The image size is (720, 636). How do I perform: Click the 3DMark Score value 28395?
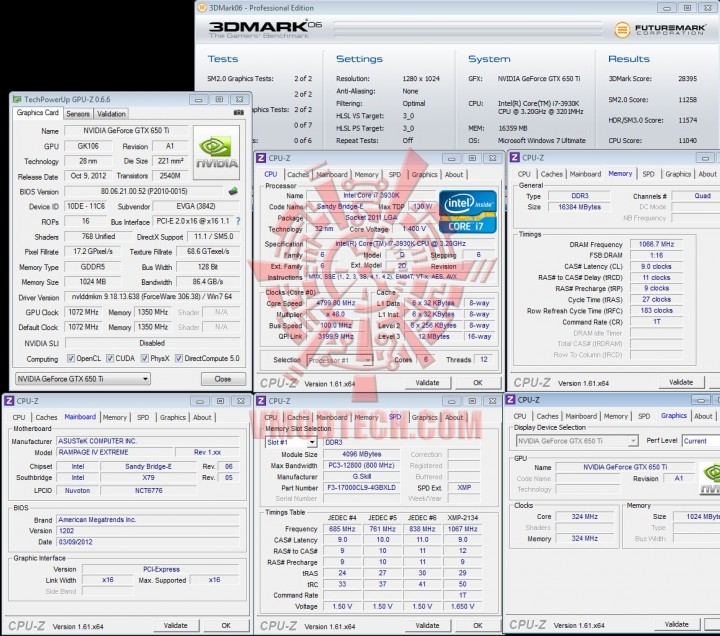click(687, 79)
